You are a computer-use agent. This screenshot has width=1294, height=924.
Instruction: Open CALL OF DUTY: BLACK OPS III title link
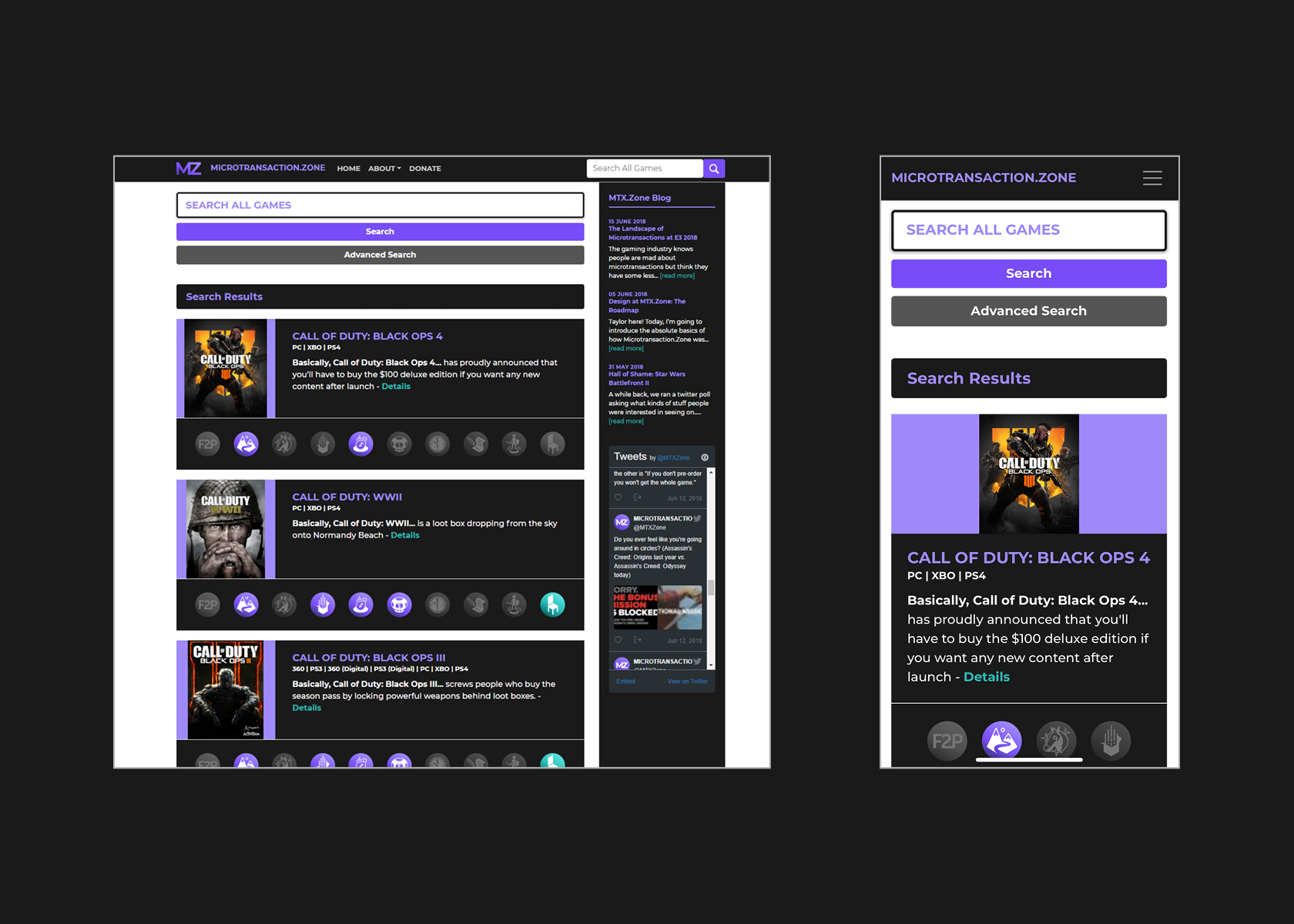tap(368, 658)
